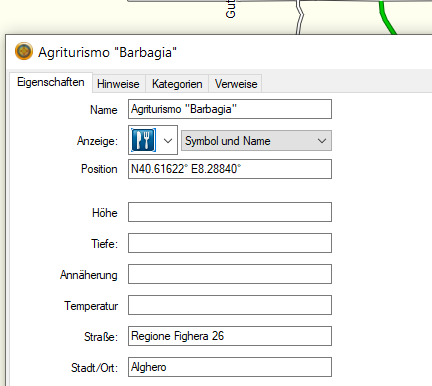Click the empty Annäherung field
The width and height of the screenshot is (432, 386).
pyautogui.click(x=230, y=274)
